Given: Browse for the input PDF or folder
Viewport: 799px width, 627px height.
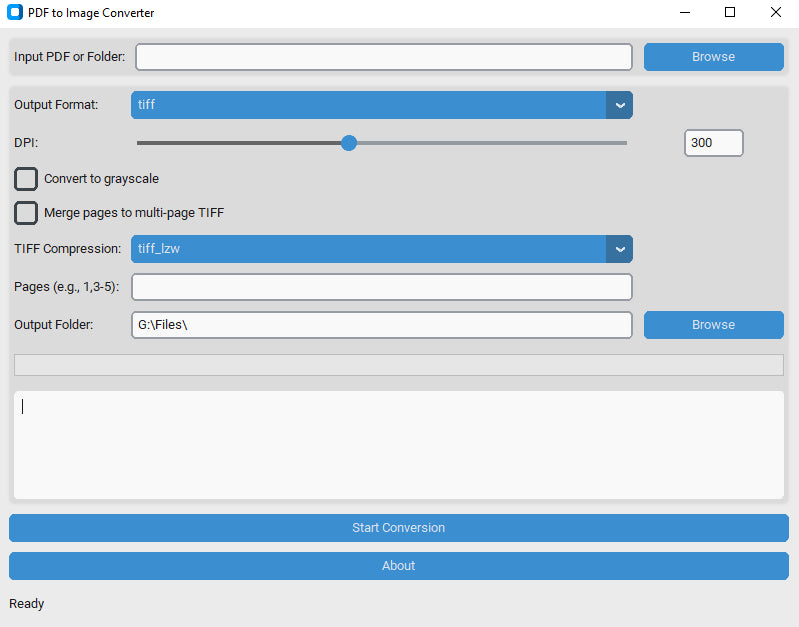Looking at the screenshot, I should pos(713,57).
